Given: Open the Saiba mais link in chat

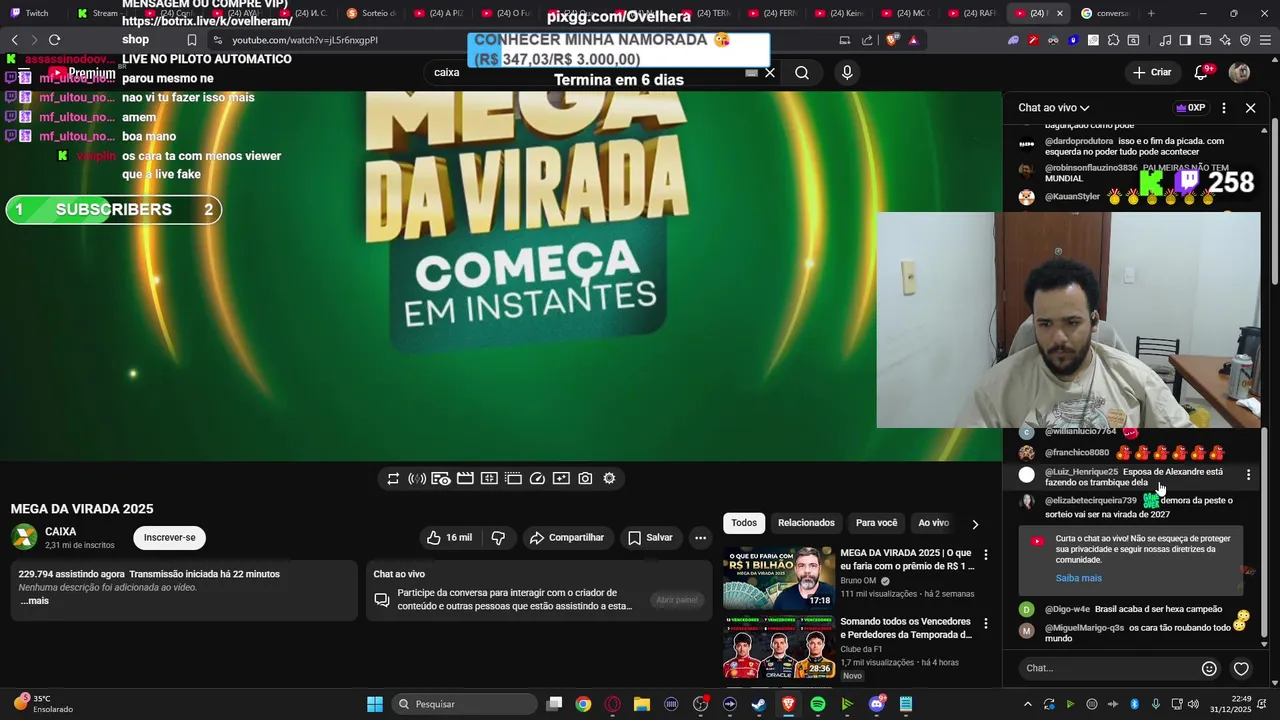Looking at the screenshot, I should click(x=1078, y=578).
